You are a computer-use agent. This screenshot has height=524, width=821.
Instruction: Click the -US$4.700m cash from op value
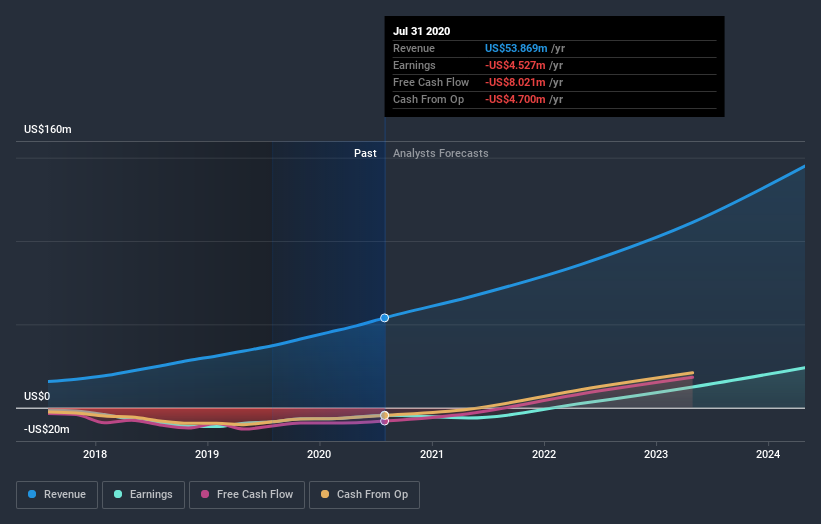point(515,99)
